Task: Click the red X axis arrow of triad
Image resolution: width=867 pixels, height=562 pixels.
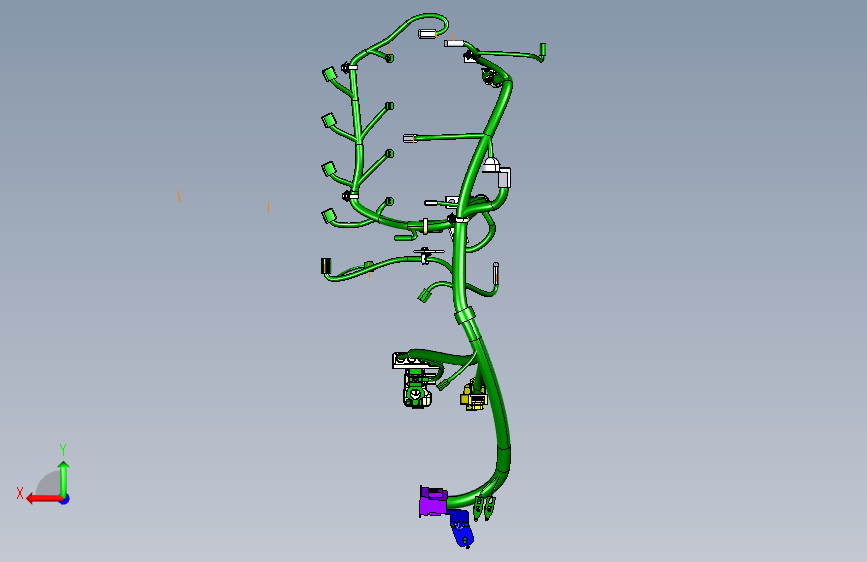Action: pos(44,499)
